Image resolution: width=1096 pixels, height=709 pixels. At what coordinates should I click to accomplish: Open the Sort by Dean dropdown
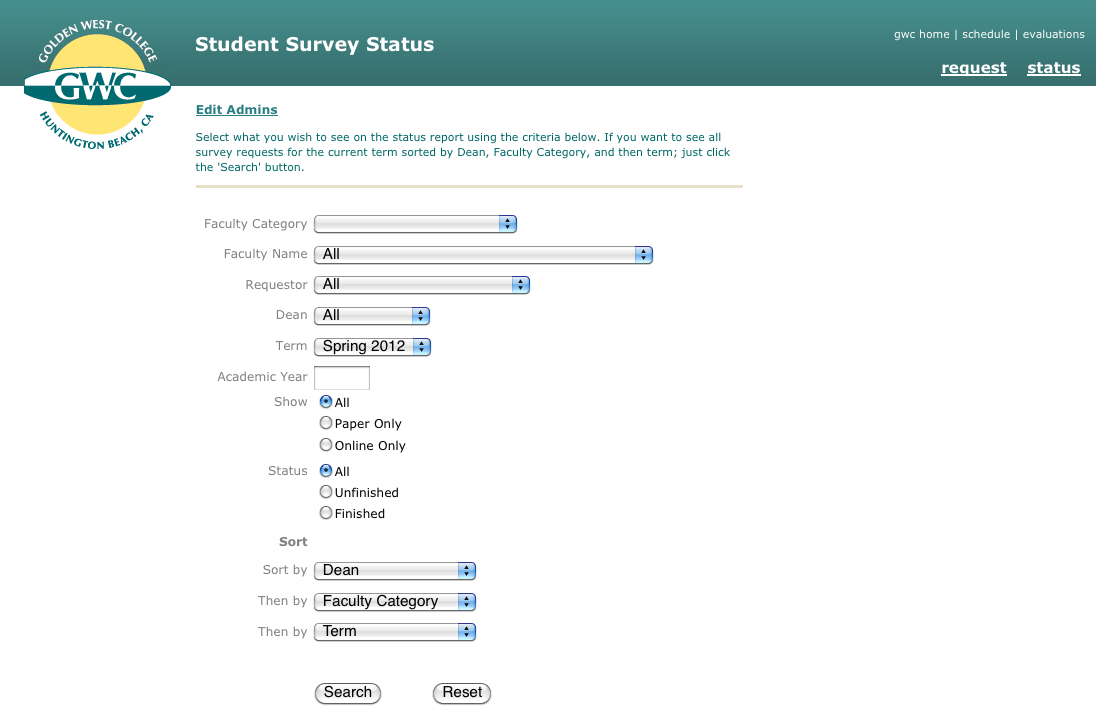(x=395, y=571)
